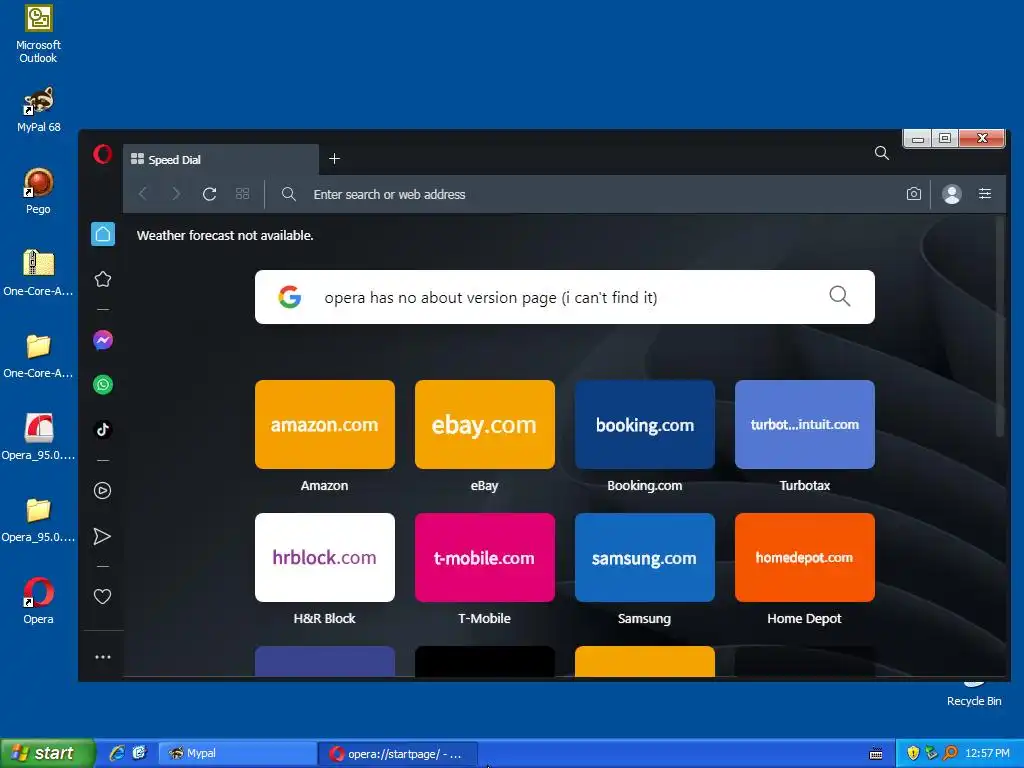This screenshot has width=1024, height=768.
Task: Select the One-Core-A zip archive on desktop
Action: click(38, 273)
